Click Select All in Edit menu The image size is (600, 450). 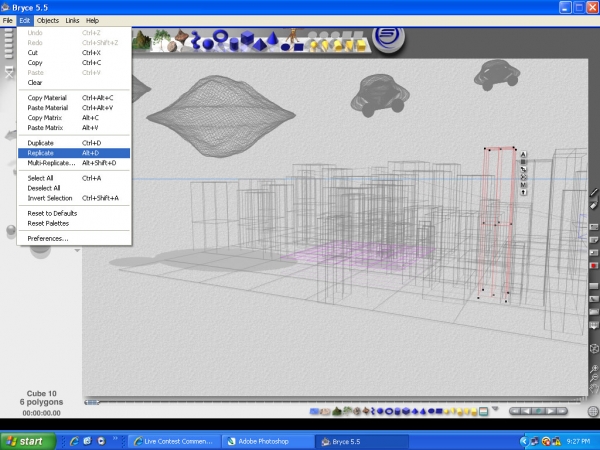click(x=74, y=178)
